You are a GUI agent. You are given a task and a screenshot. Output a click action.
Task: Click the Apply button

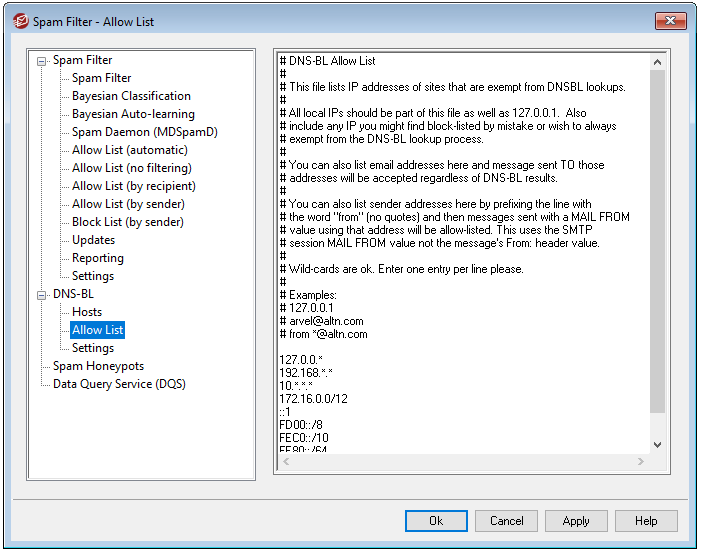click(576, 521)
